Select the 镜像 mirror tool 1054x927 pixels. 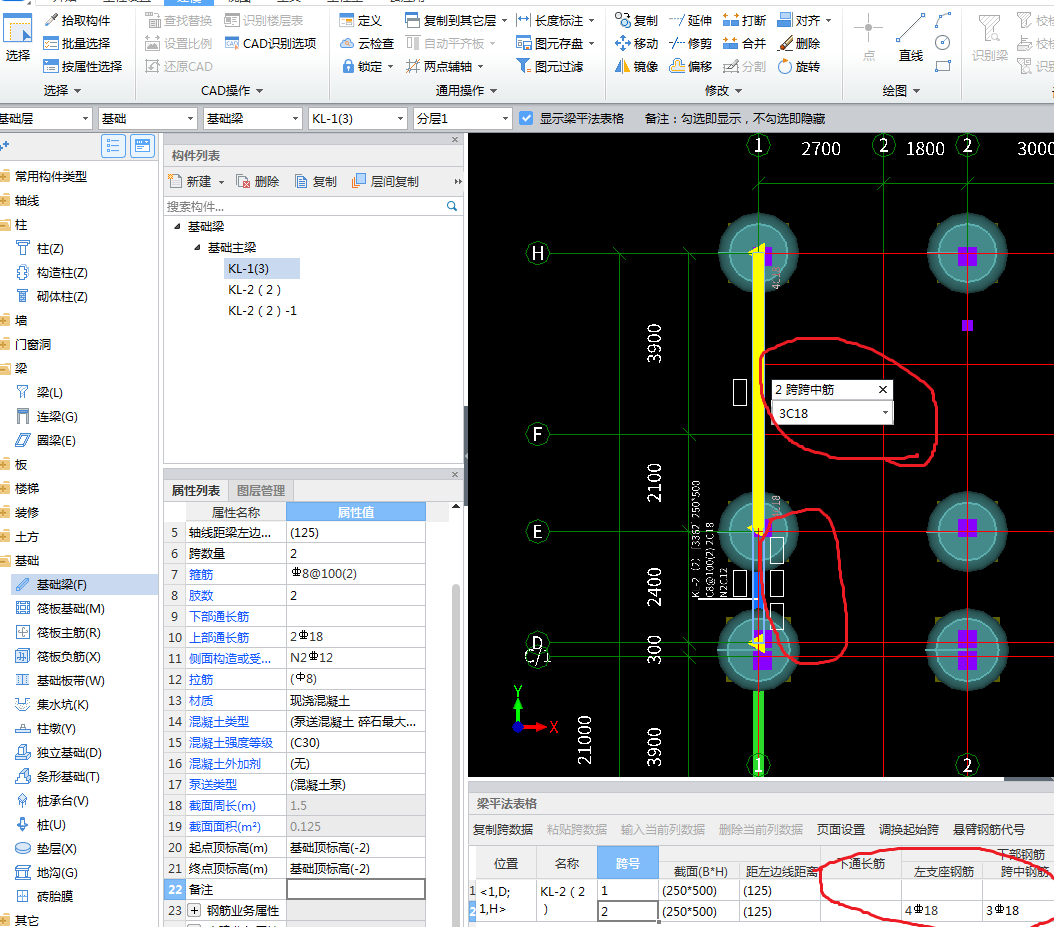point(637,66)
